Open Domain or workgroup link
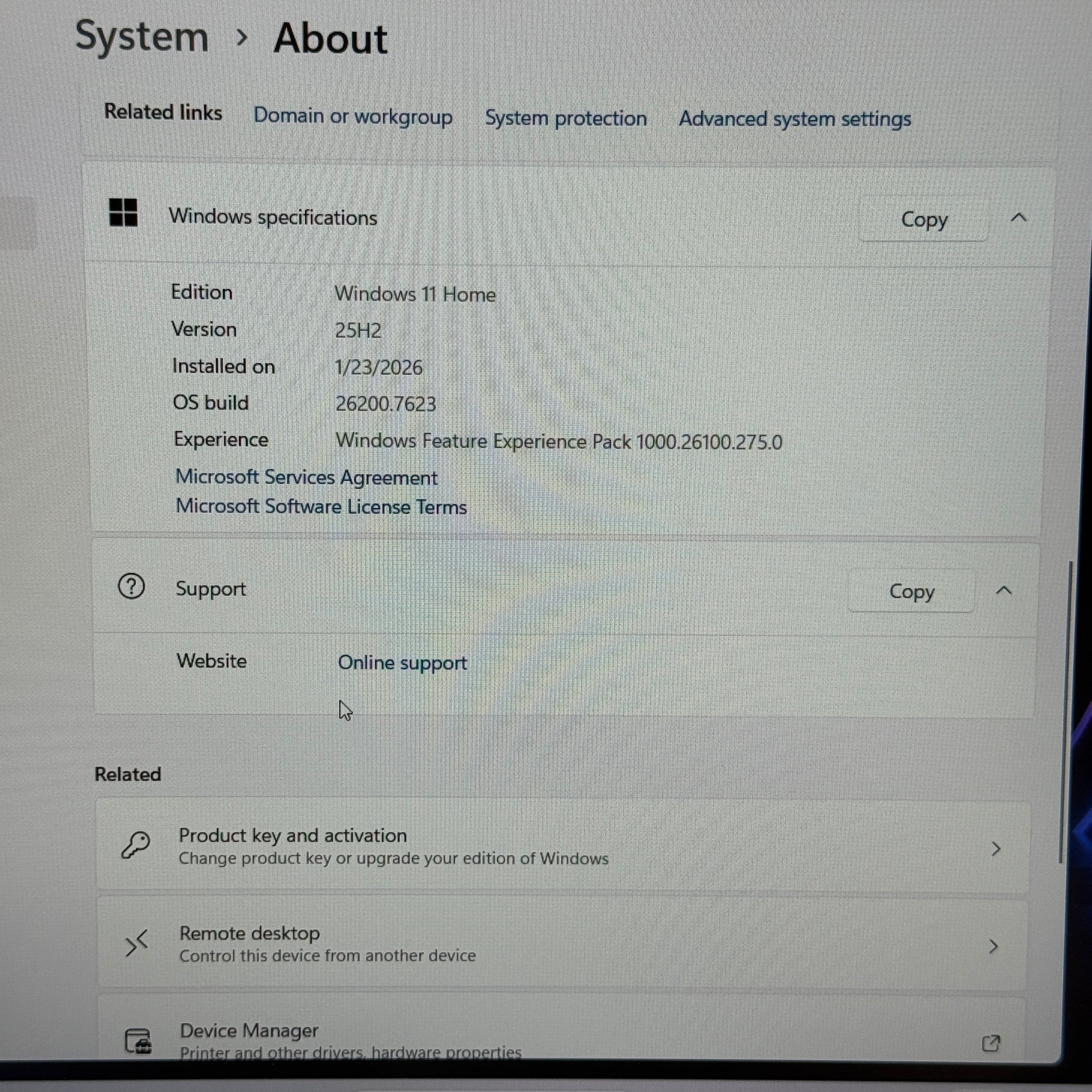Image resolution: width=1092 pixels, height=1092 pixels. pyautogui.click(x=353, y=116)
